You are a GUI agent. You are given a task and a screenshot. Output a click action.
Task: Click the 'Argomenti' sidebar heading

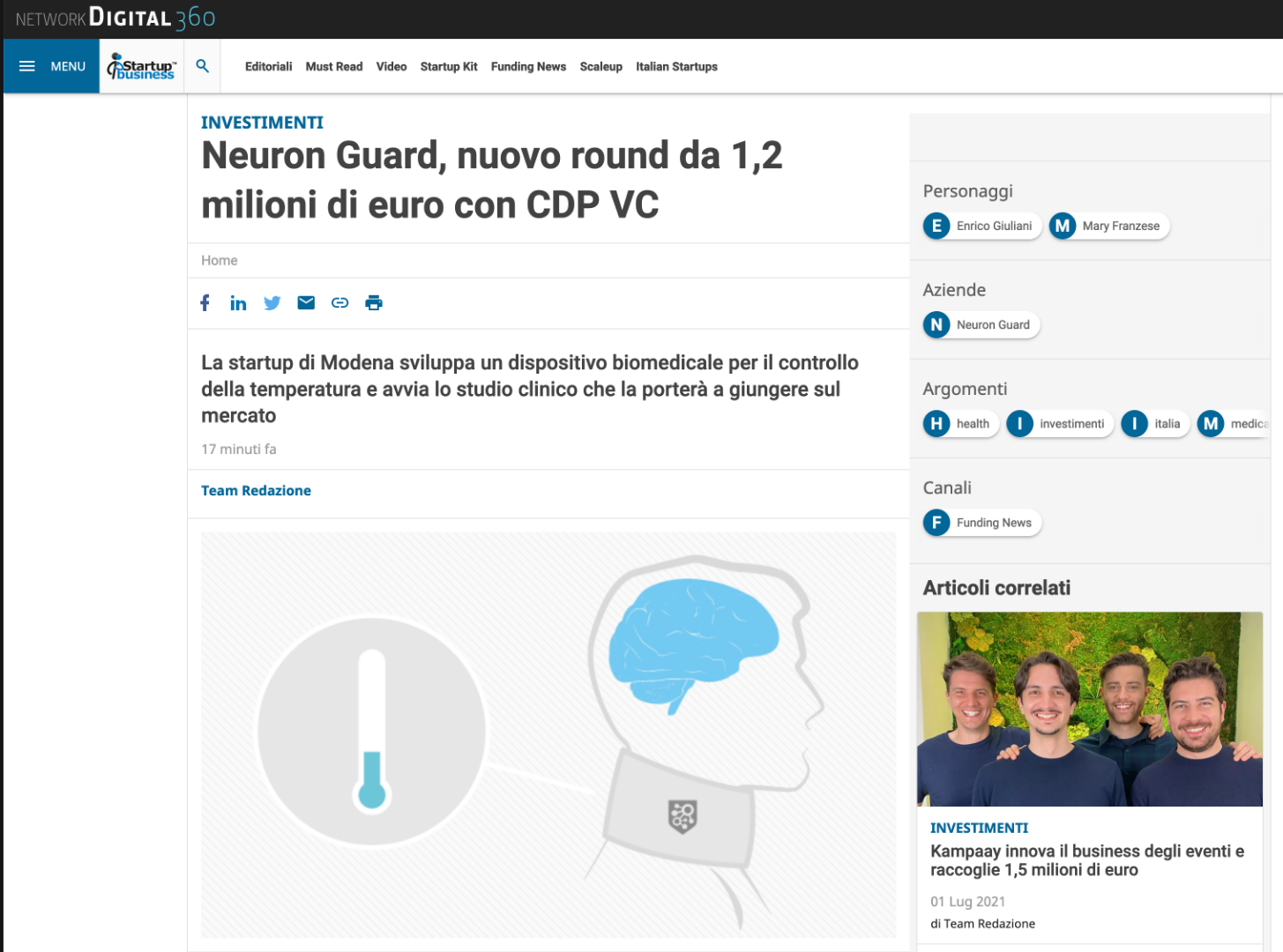point(965,389)
